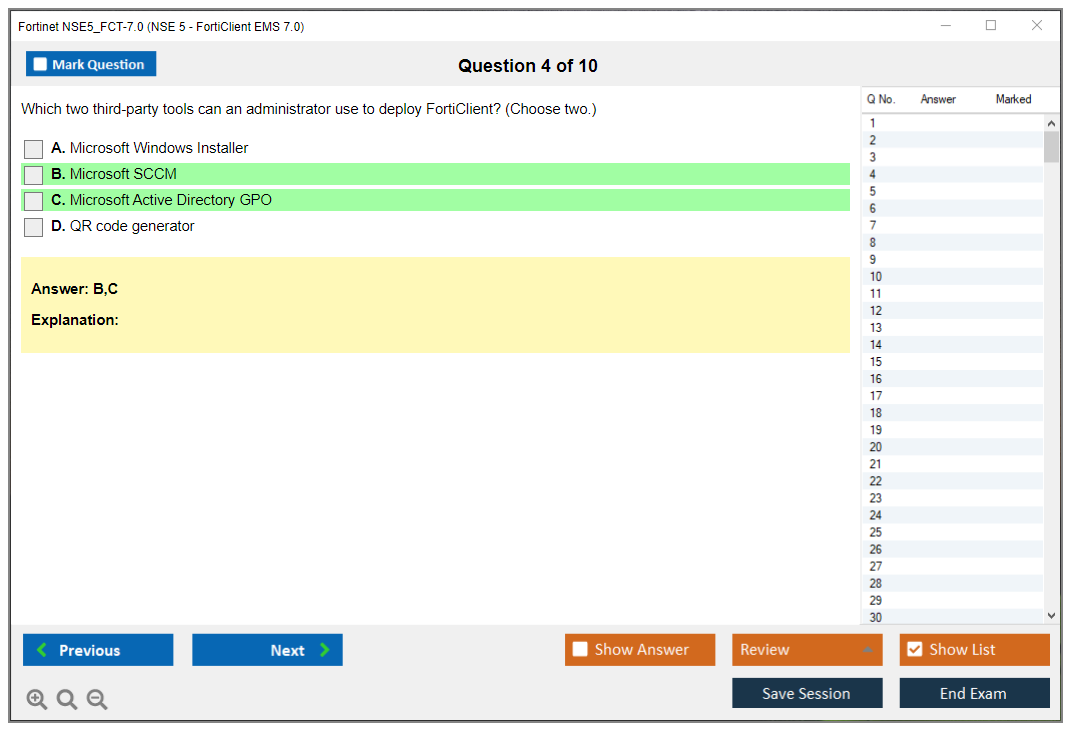This screenshot has height=735, width=1075.
Task: Click the green left arrow on Previous
Action: tap(42, 650)
